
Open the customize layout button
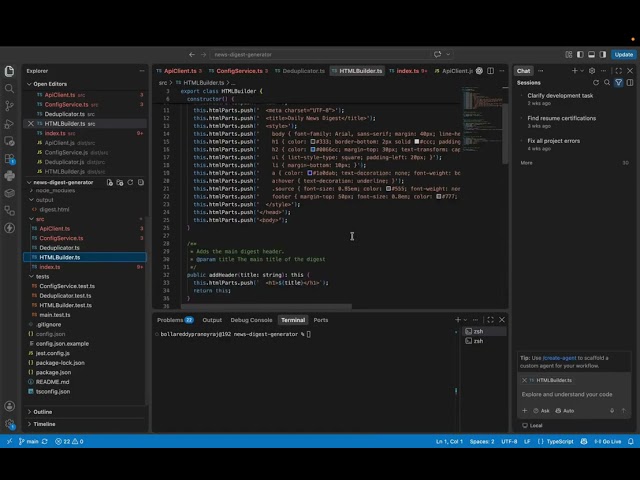point(569,54)
